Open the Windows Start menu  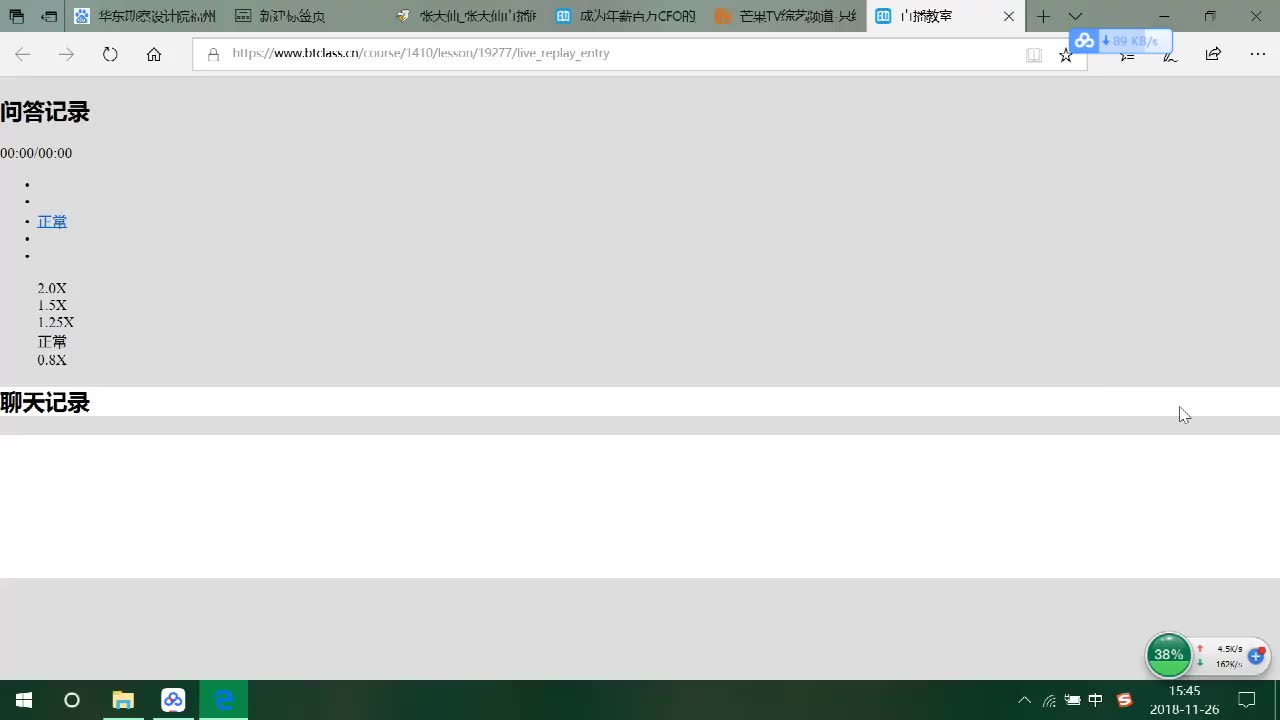click(24, 700)
